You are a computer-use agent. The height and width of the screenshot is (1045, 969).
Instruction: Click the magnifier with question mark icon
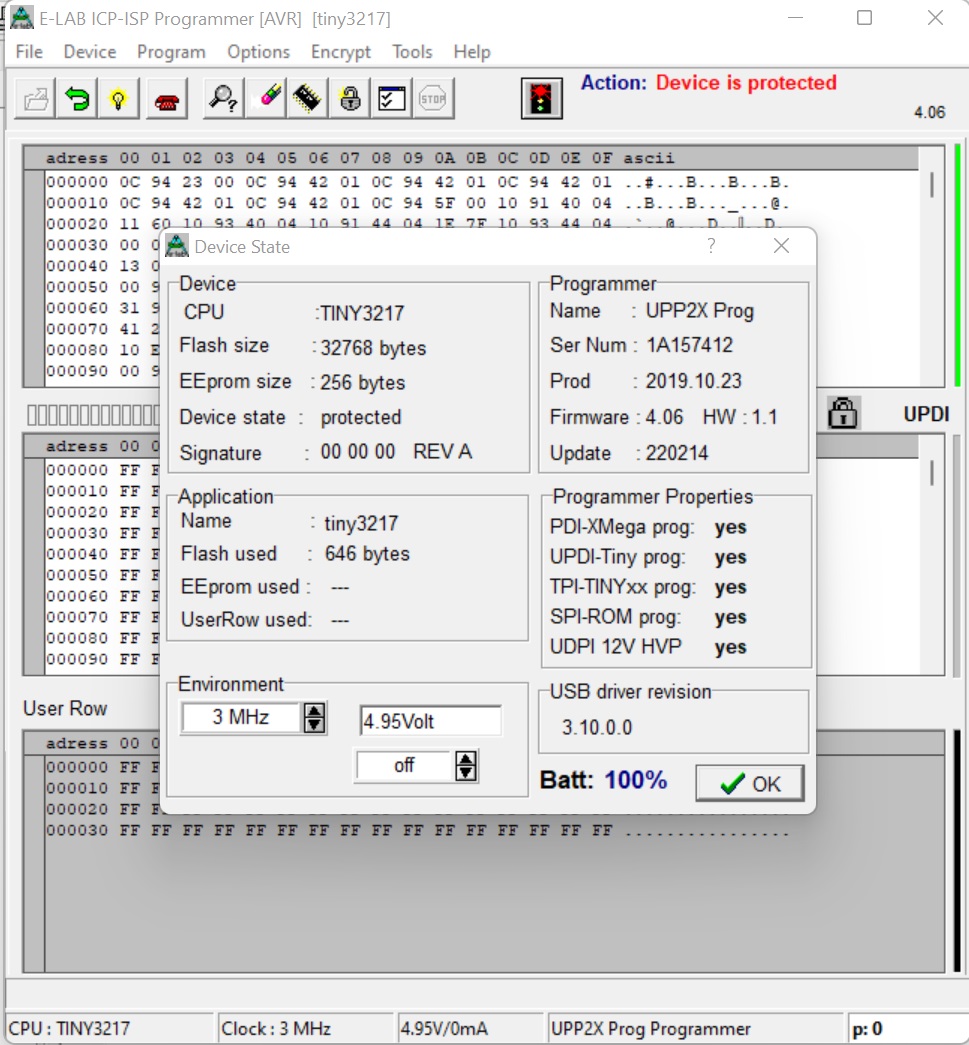pyautogui.click(x=223, y=99)
